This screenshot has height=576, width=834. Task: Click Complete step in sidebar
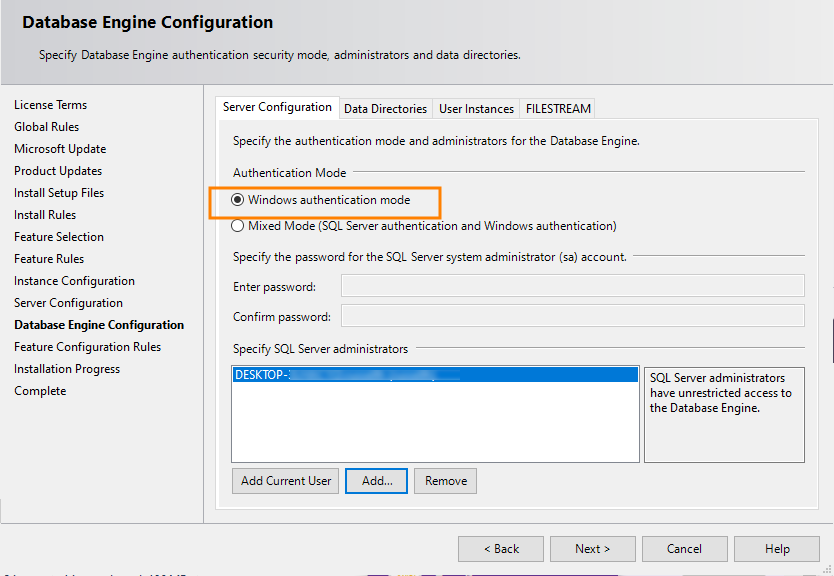point(40,391)
